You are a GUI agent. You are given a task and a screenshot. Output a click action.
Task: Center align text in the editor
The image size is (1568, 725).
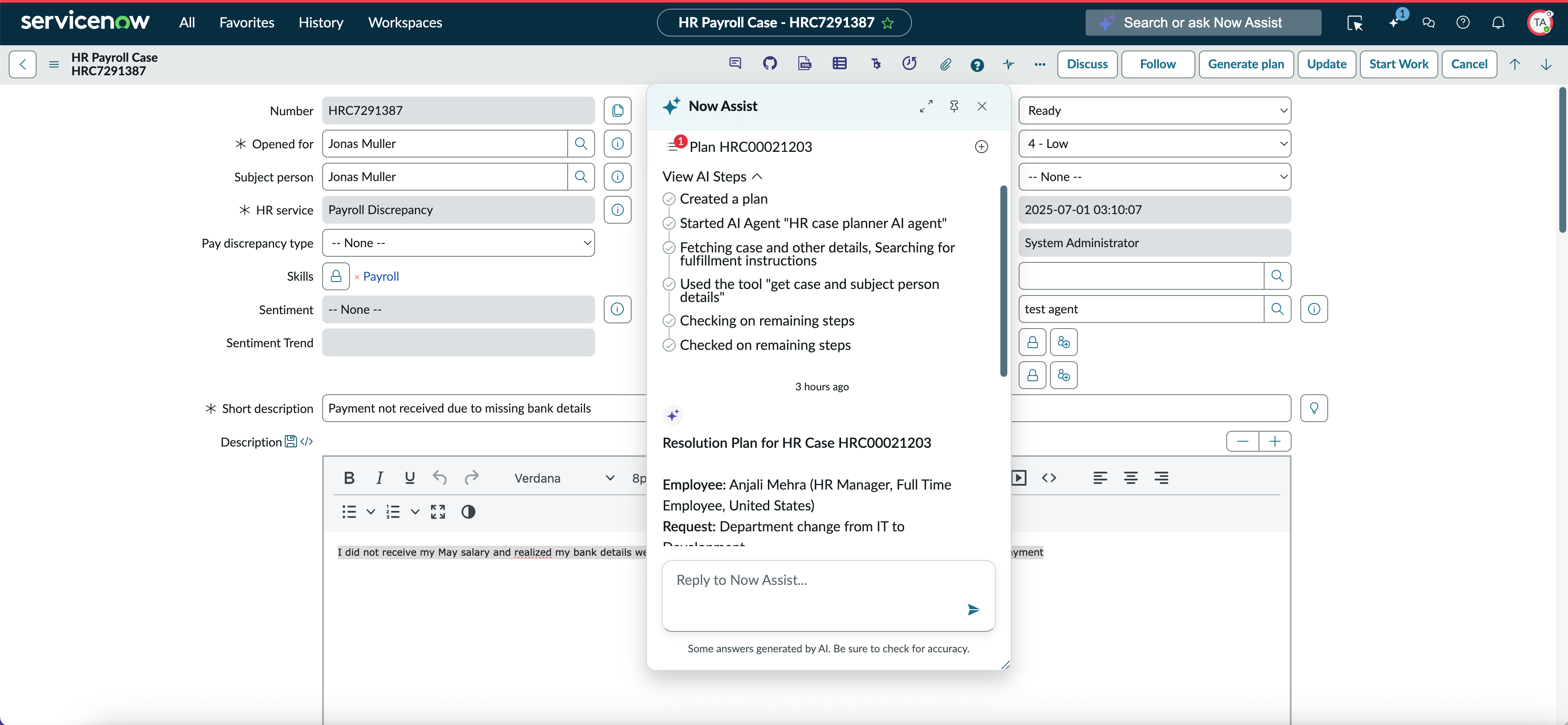coord(1131,478)
